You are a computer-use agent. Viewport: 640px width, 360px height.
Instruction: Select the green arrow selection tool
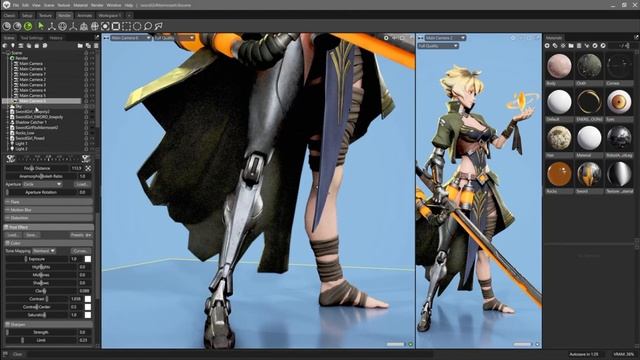(40, 26)
